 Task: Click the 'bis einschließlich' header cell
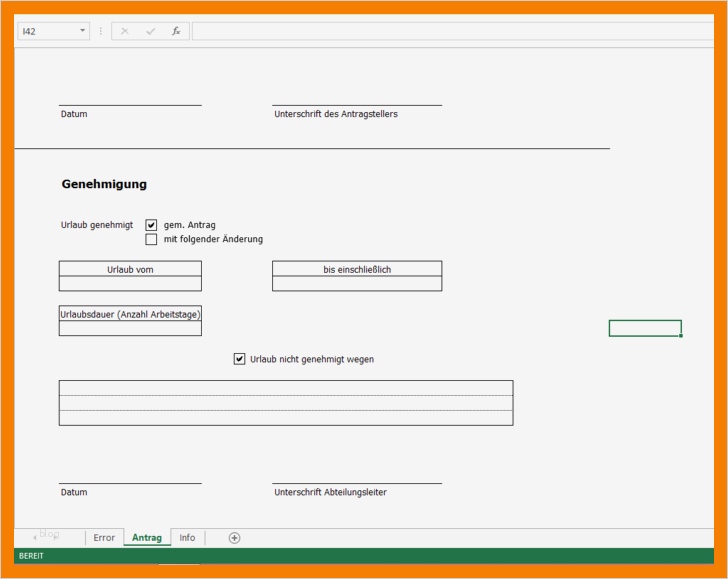357,269
